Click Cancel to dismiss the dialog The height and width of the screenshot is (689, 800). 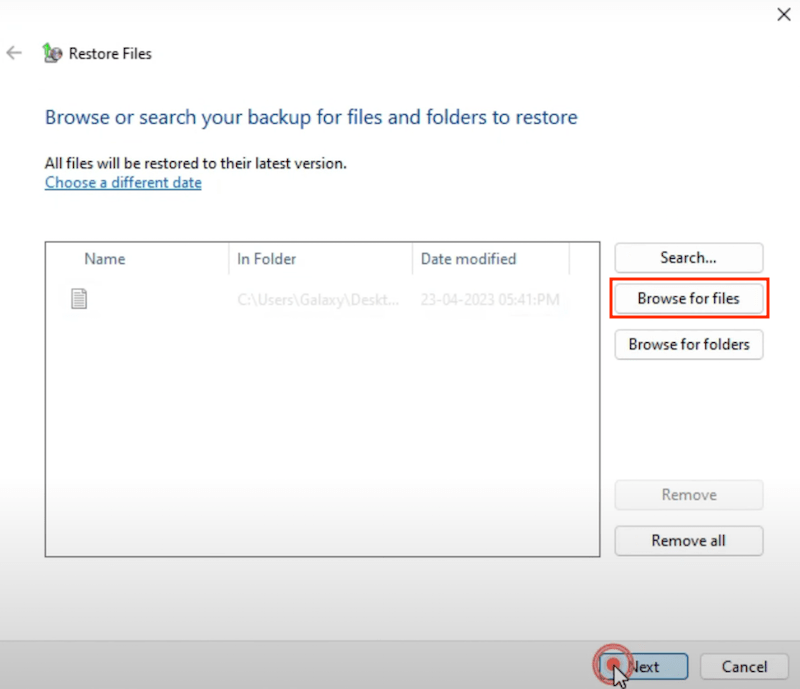pos(744,666)
